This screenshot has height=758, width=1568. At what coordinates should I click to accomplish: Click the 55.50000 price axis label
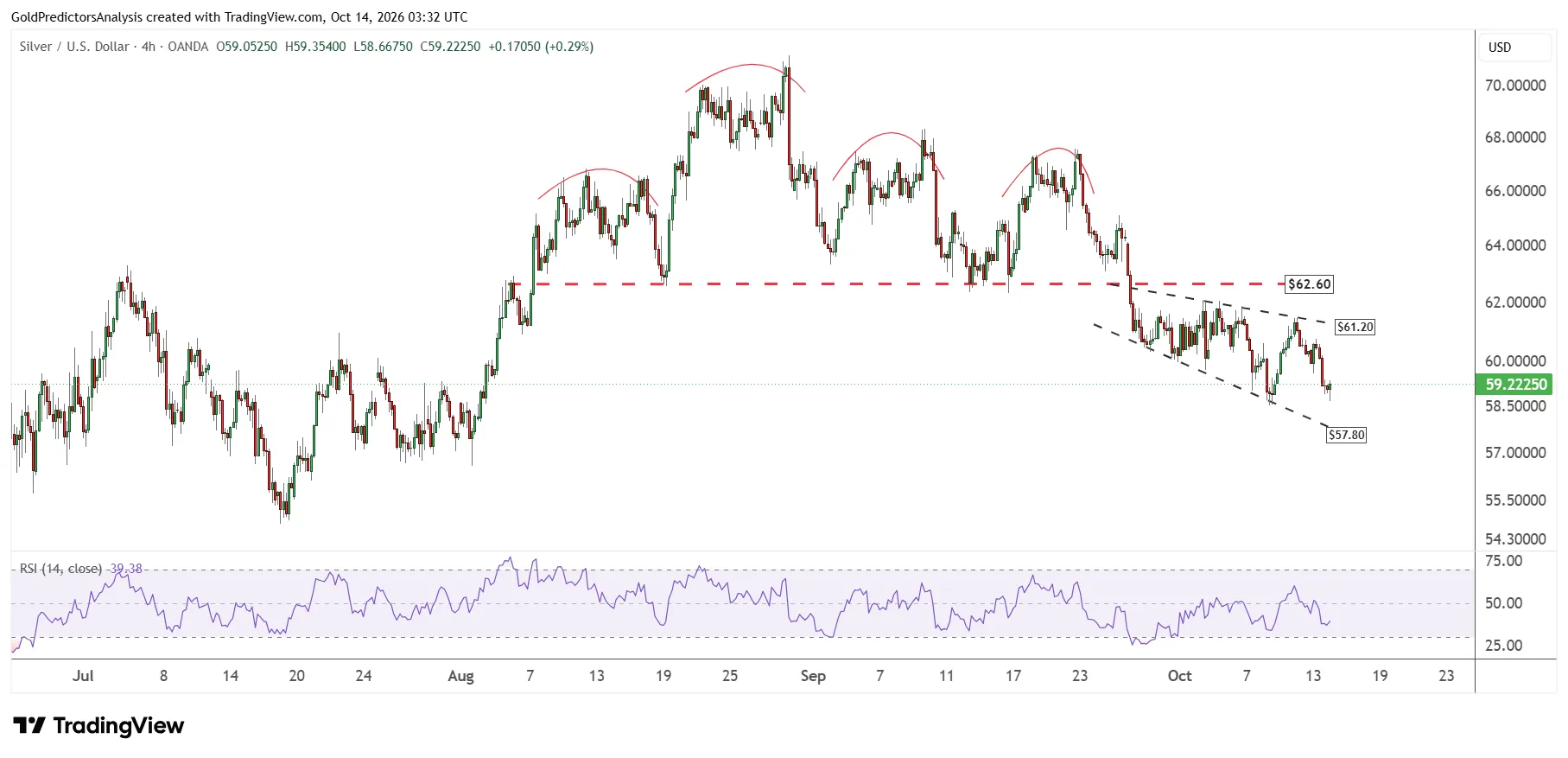(x=1515, y=500)
